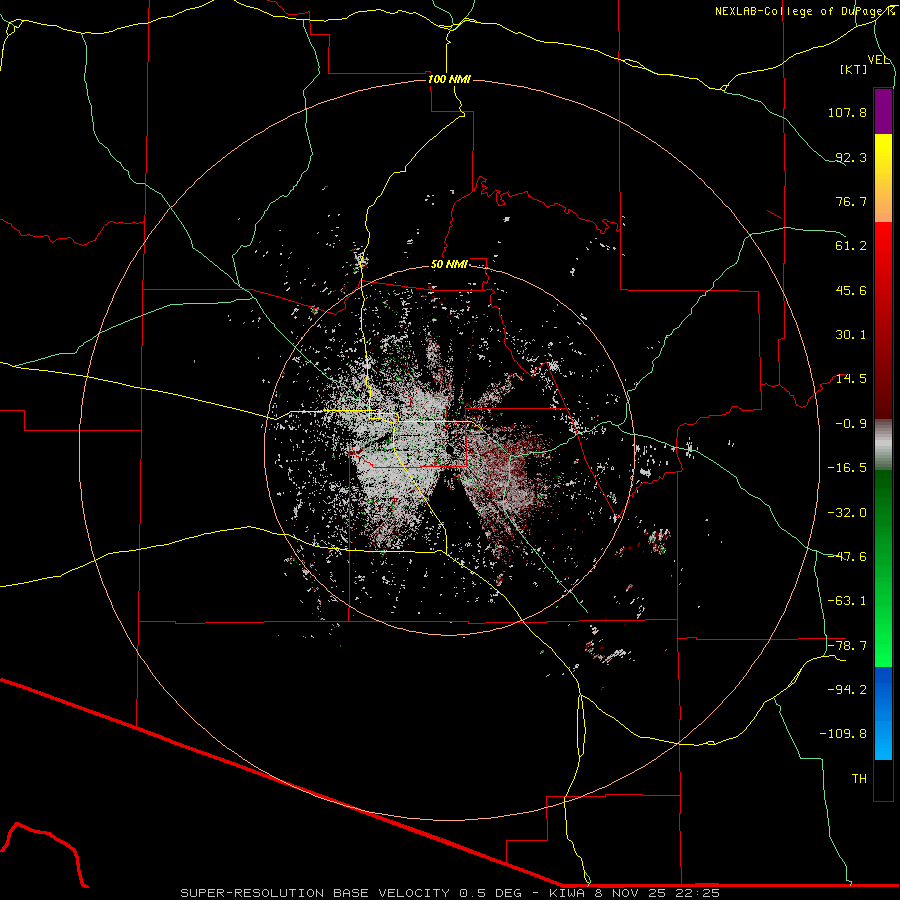Click the VEL legend heading

coord(878,60)
